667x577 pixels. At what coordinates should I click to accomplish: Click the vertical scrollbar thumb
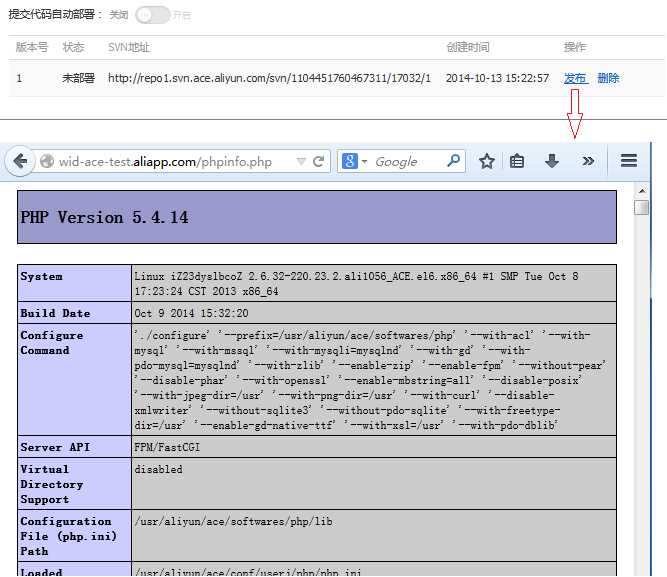click(641, 207)
